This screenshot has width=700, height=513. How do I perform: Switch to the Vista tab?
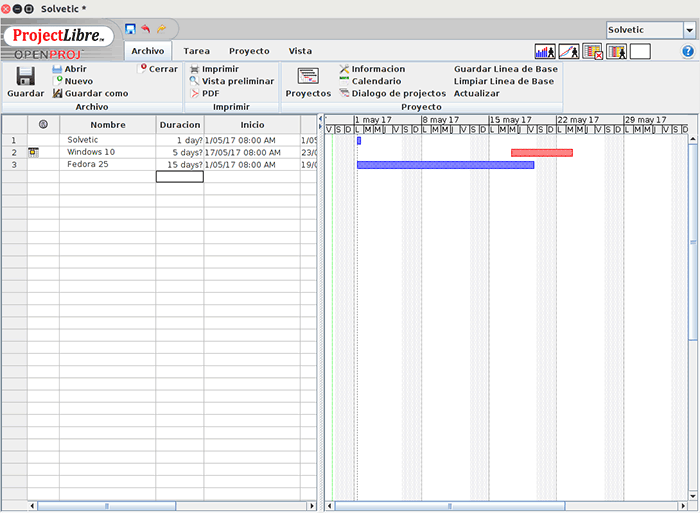point(300,51)
